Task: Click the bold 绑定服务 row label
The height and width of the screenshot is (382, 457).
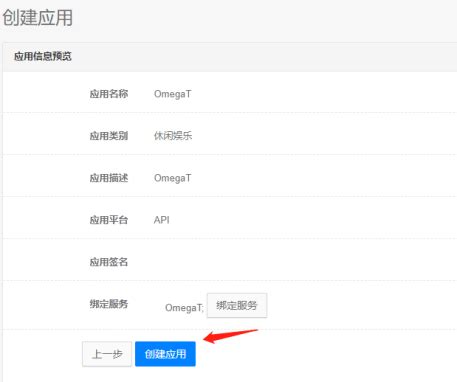Action: (109, 304)
